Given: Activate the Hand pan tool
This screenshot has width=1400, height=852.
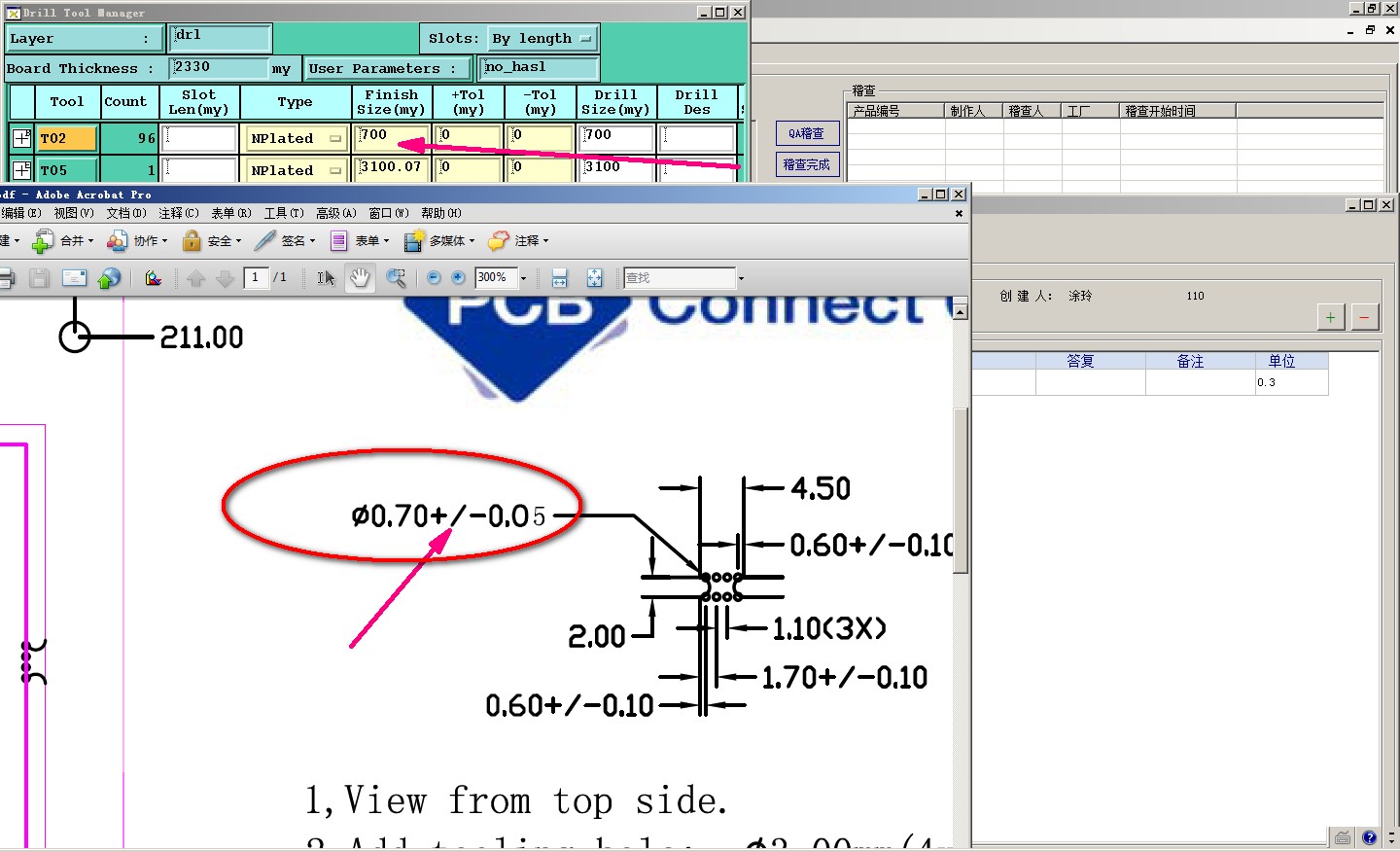Looking at the screenshot, I should (x=360, y=278).
